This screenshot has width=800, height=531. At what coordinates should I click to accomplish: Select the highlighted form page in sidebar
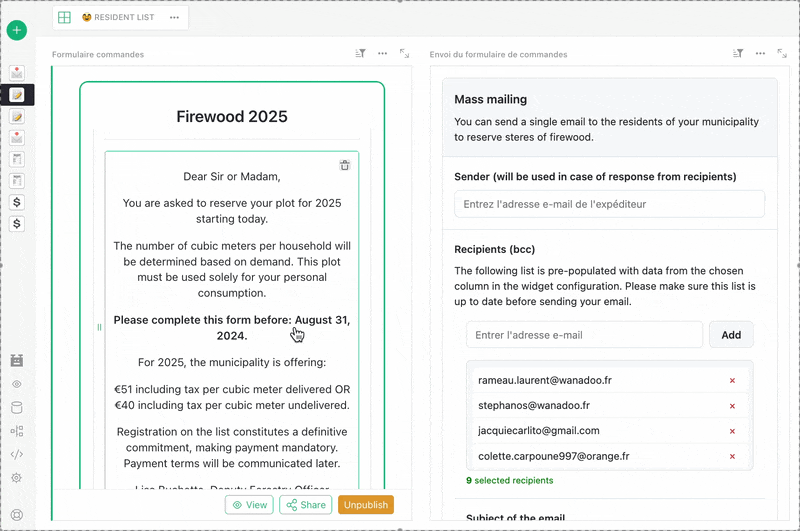pyautogui.click(x=17, y=95)
